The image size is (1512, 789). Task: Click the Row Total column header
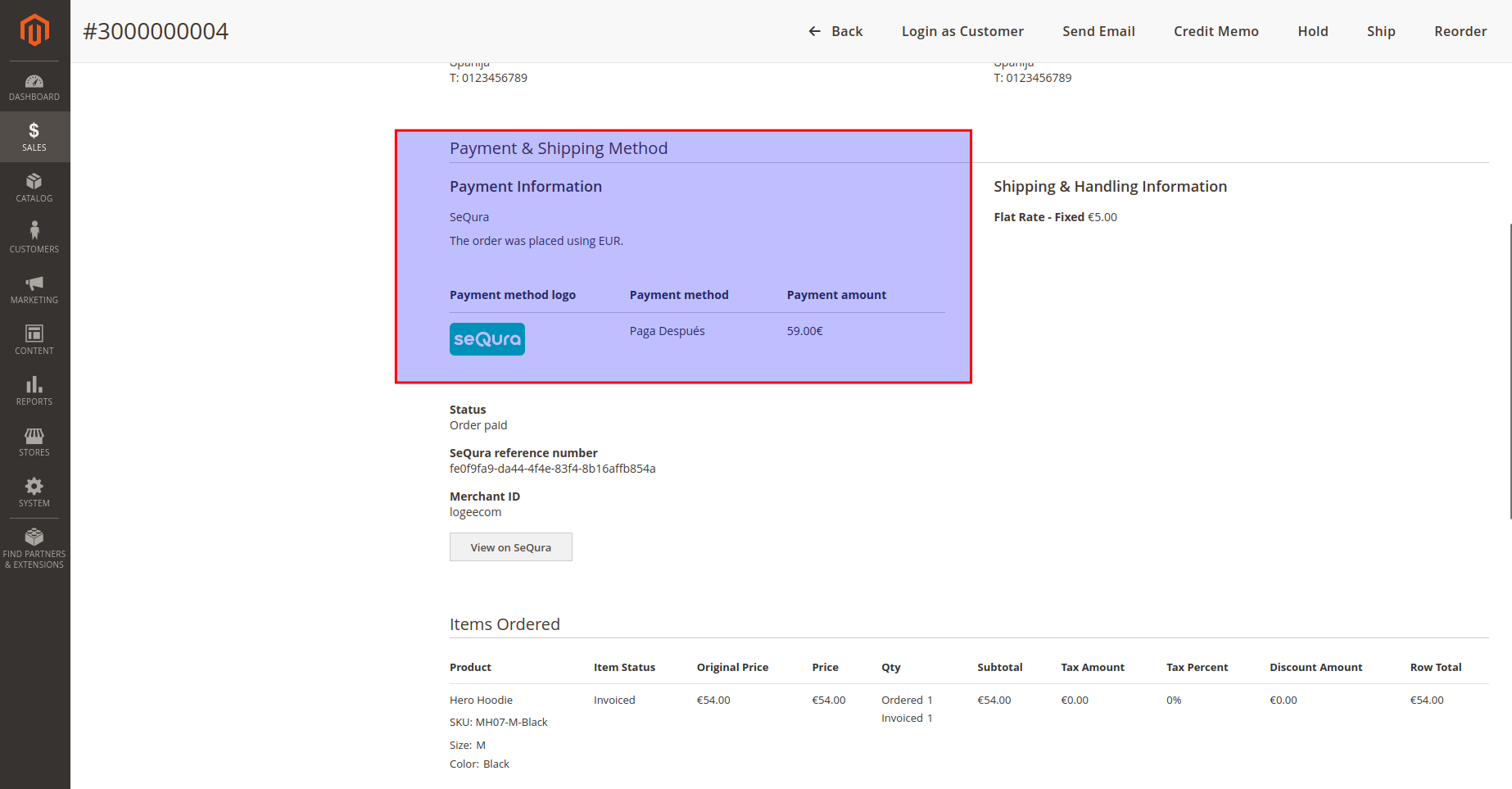[x=1436, y=667]
